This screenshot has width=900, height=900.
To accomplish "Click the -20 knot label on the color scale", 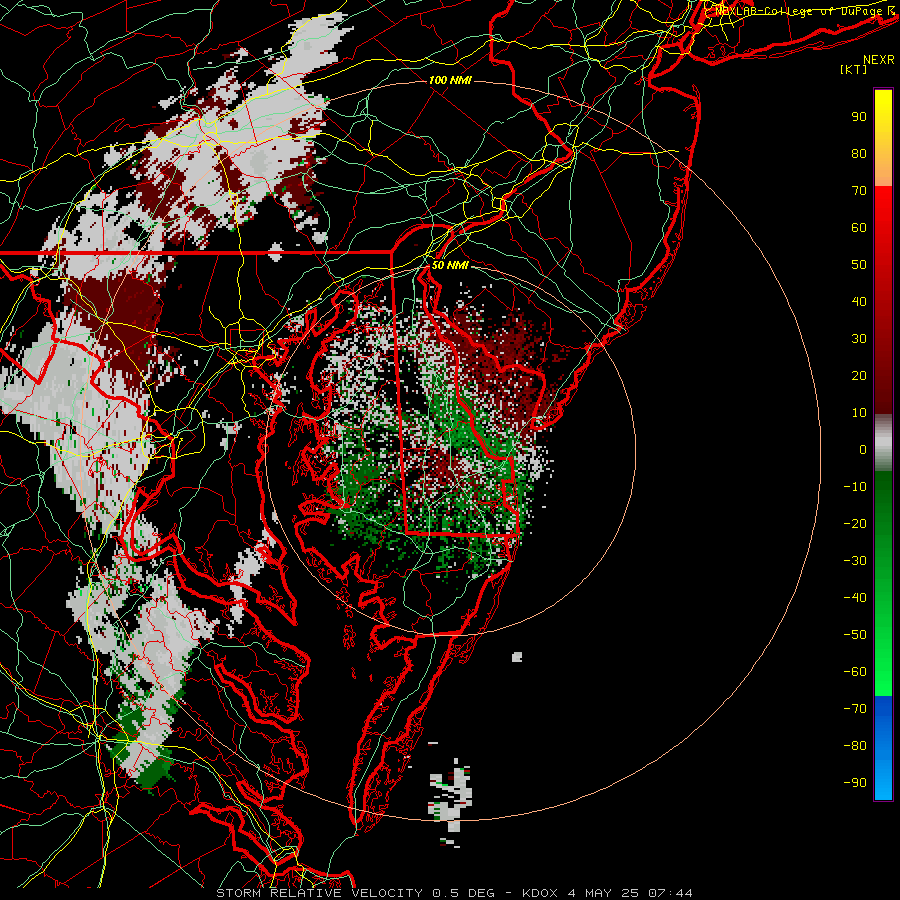I will [855, 523].
